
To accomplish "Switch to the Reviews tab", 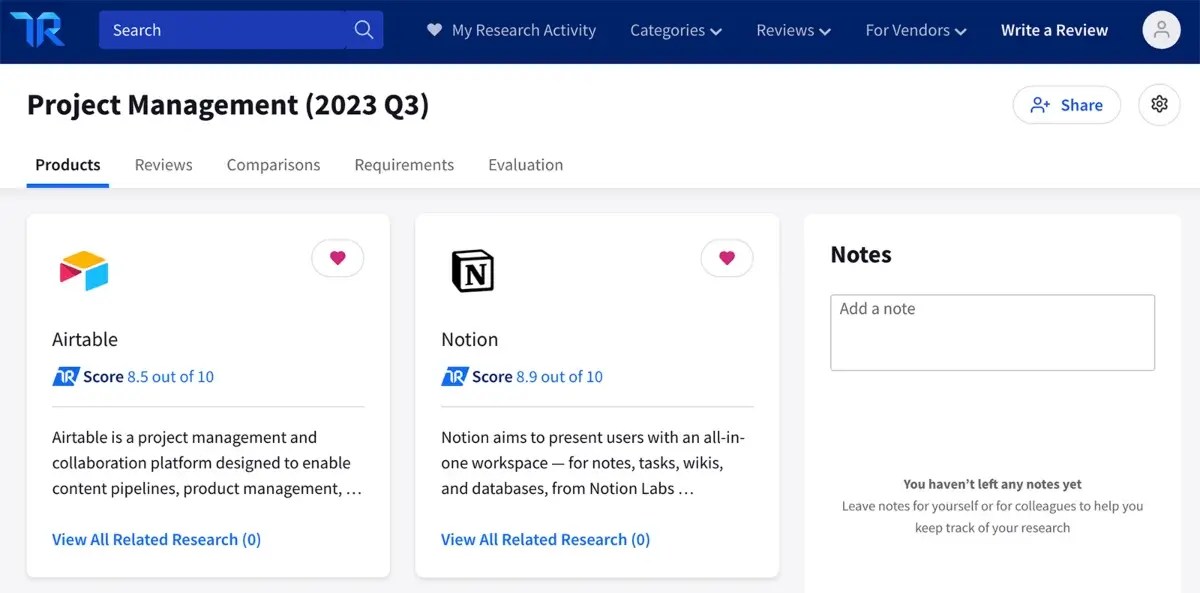I will click(x=164, y=165).
